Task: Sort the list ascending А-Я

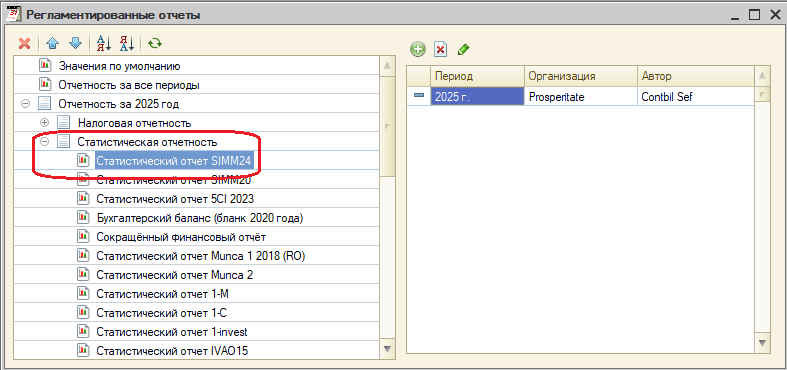Action: [x=103, y=44]
